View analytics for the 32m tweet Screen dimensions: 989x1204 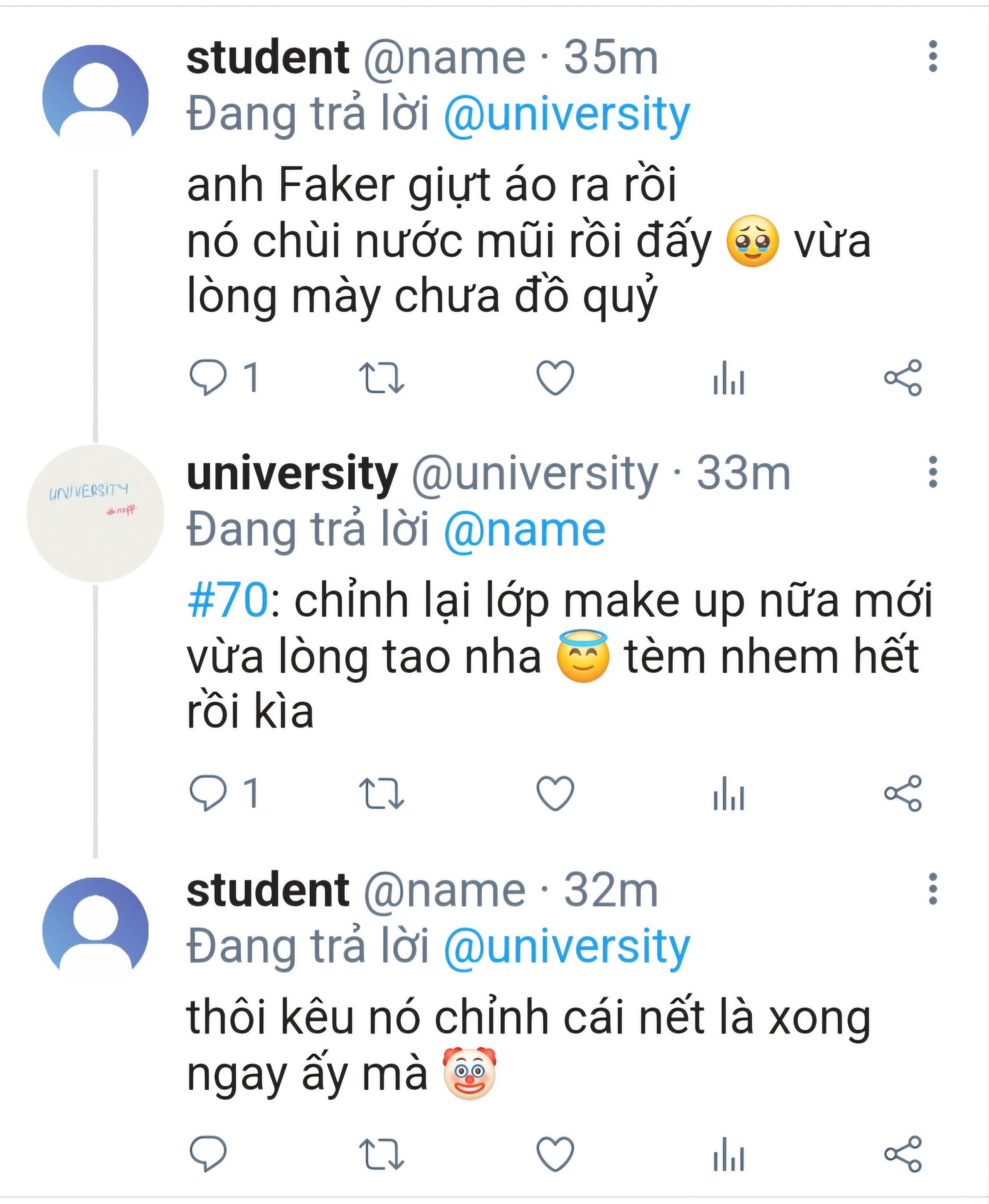729,1154
